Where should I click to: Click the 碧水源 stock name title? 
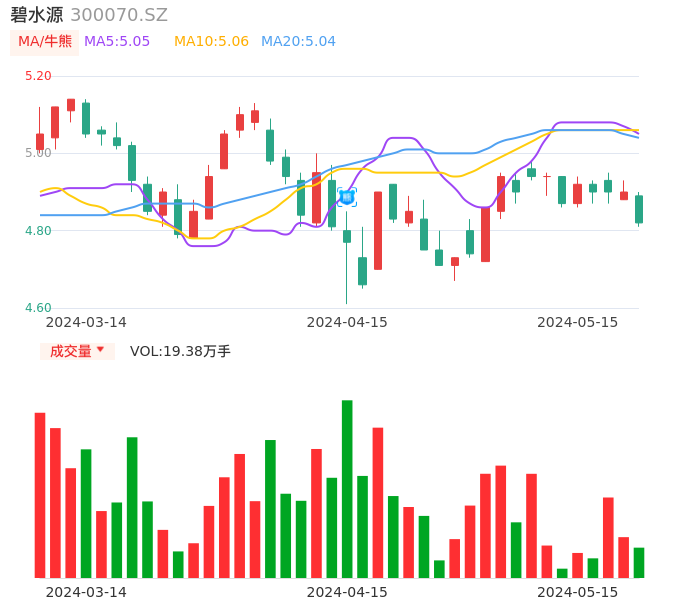37,15
